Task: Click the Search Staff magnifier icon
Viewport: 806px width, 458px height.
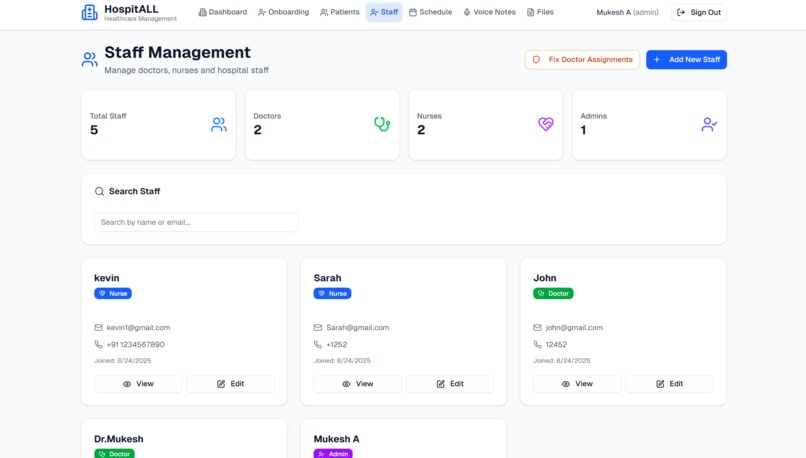Action: tap(99, 191)
